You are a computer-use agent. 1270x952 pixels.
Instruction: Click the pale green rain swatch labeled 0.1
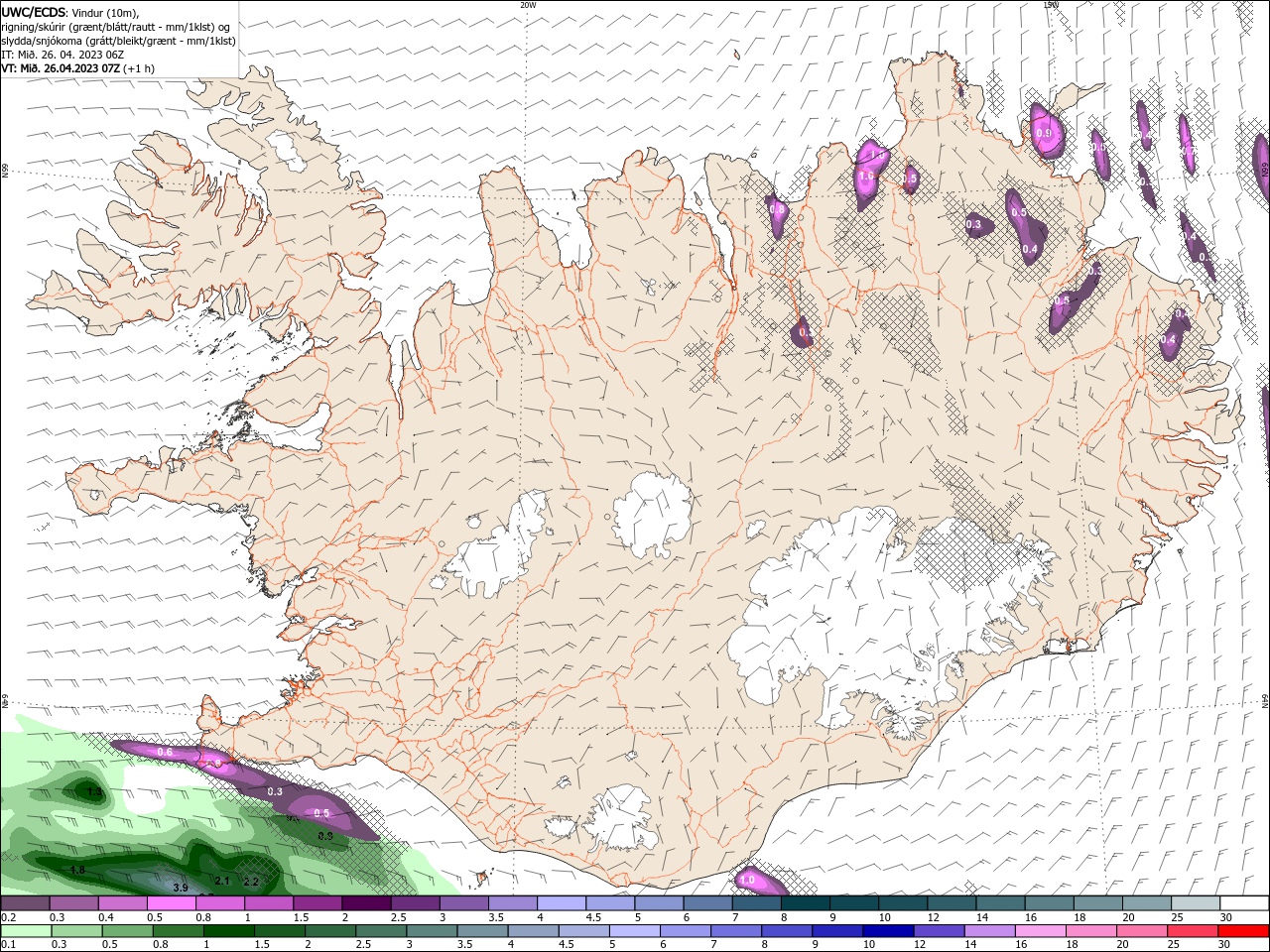(26, 931)
